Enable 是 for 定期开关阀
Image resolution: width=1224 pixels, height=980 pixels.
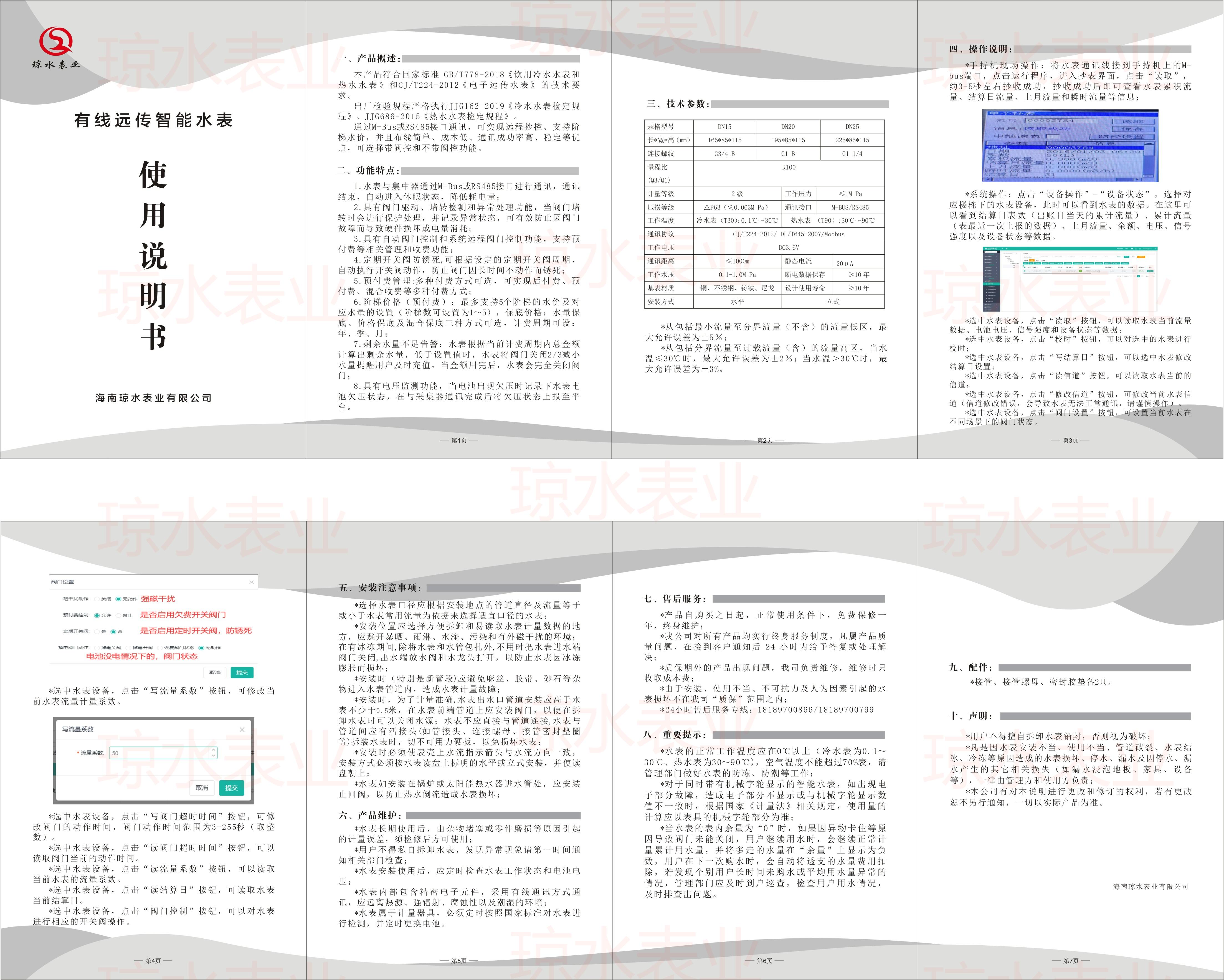coord(97,632)
